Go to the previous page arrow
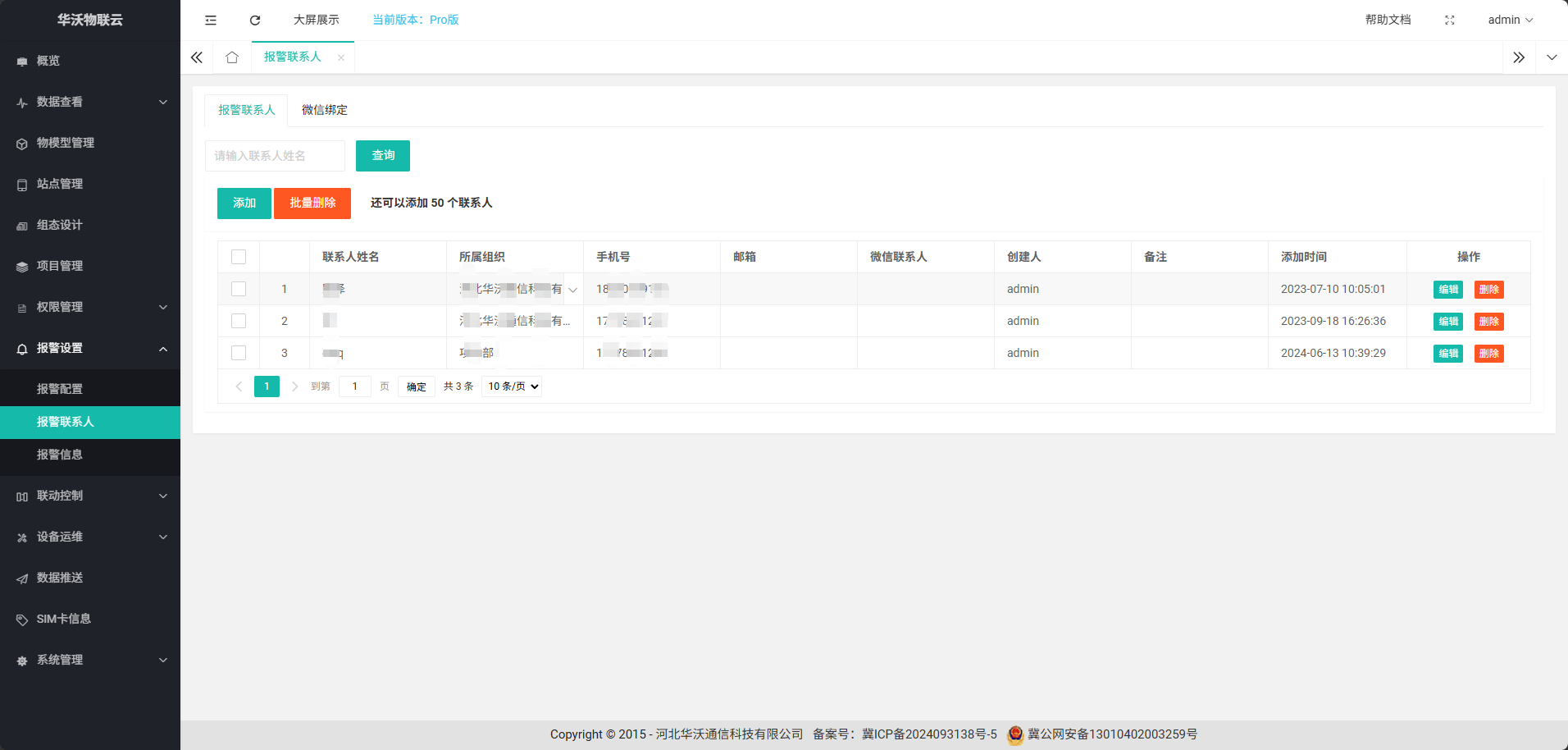Image resolution: width=1568 pixels, height=750 pixels. click(239, 386)
